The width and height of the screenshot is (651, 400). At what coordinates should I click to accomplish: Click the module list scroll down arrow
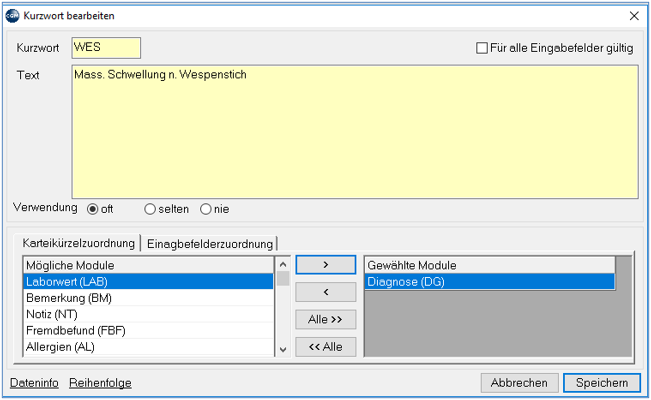click(x=283, y=350)
